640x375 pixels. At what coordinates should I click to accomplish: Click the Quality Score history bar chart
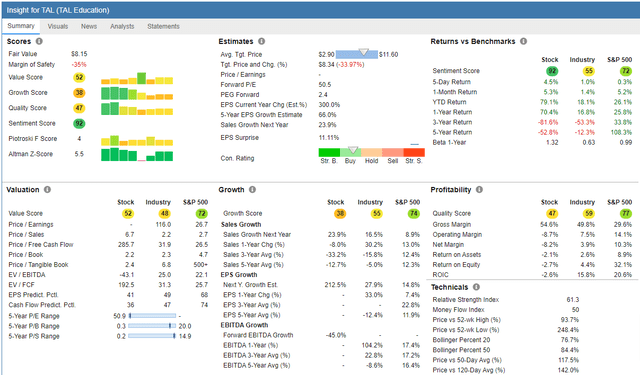pyautogui.click(x=137, y=109)
